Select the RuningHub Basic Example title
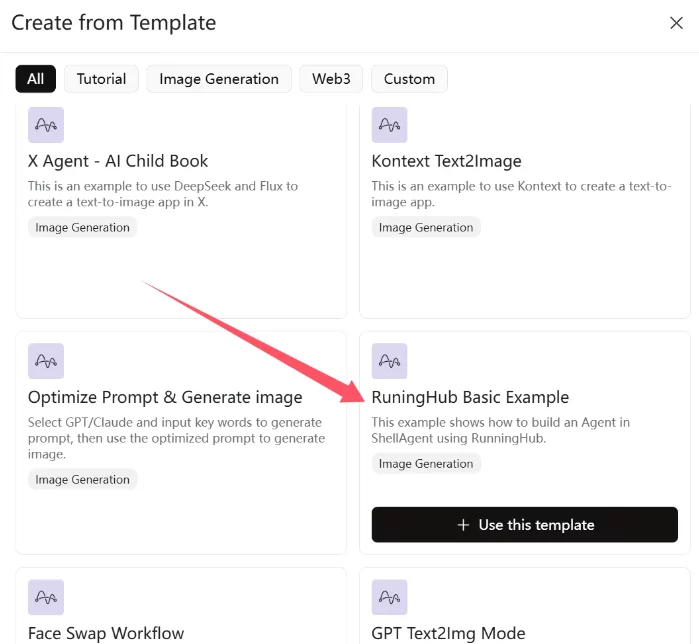Image resolution: width=699 pixels, height=644 pixels. coord(470,397)
